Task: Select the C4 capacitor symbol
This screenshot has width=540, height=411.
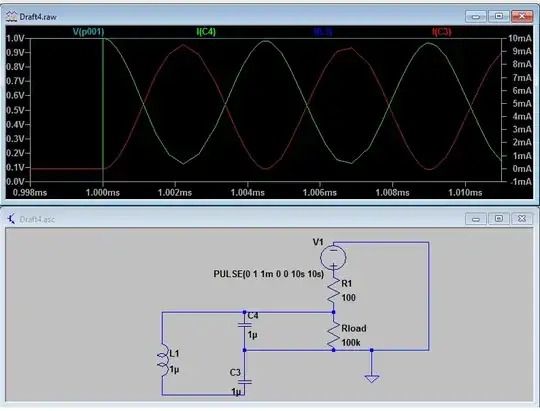Action: click(245, 325)
